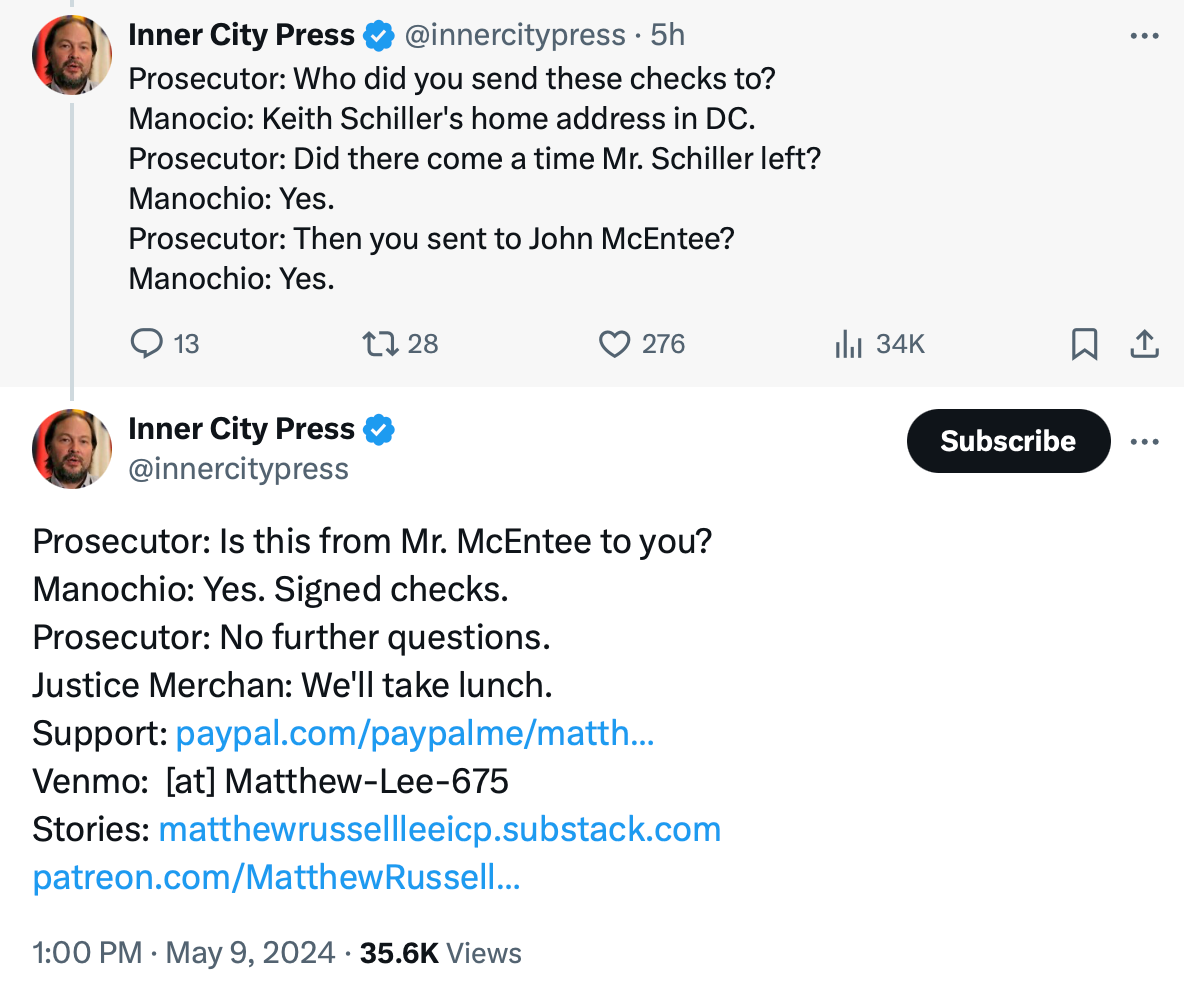Share the lunch break tweet
This screenshot has width=1184, height=994.
pos(1146,343)
